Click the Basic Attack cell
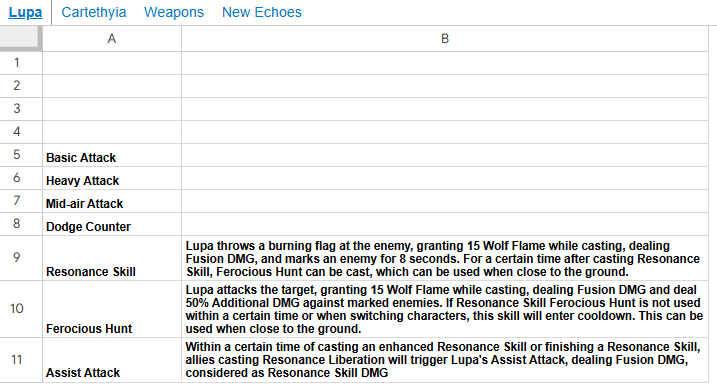717x388 pixels. point(112,155)
